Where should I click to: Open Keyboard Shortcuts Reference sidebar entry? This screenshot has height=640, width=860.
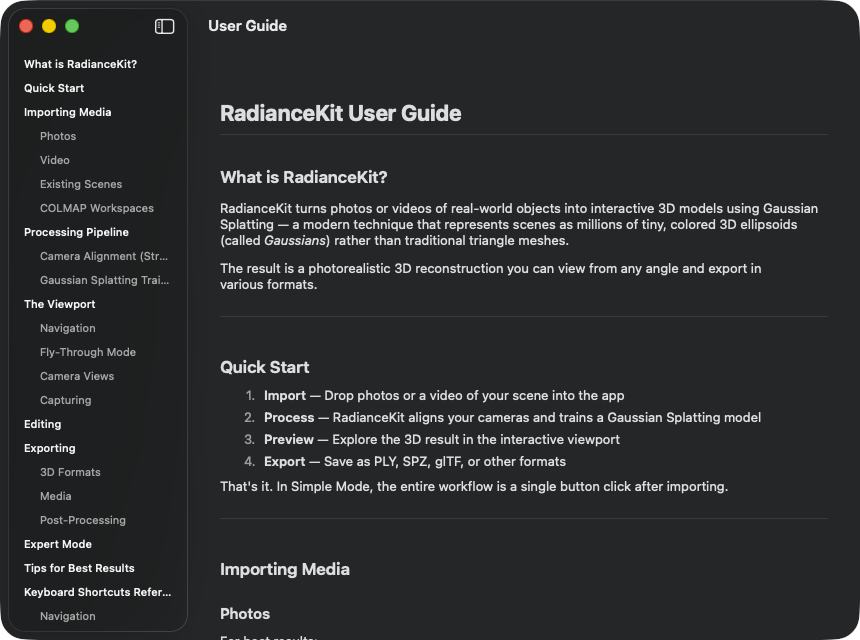97,592
